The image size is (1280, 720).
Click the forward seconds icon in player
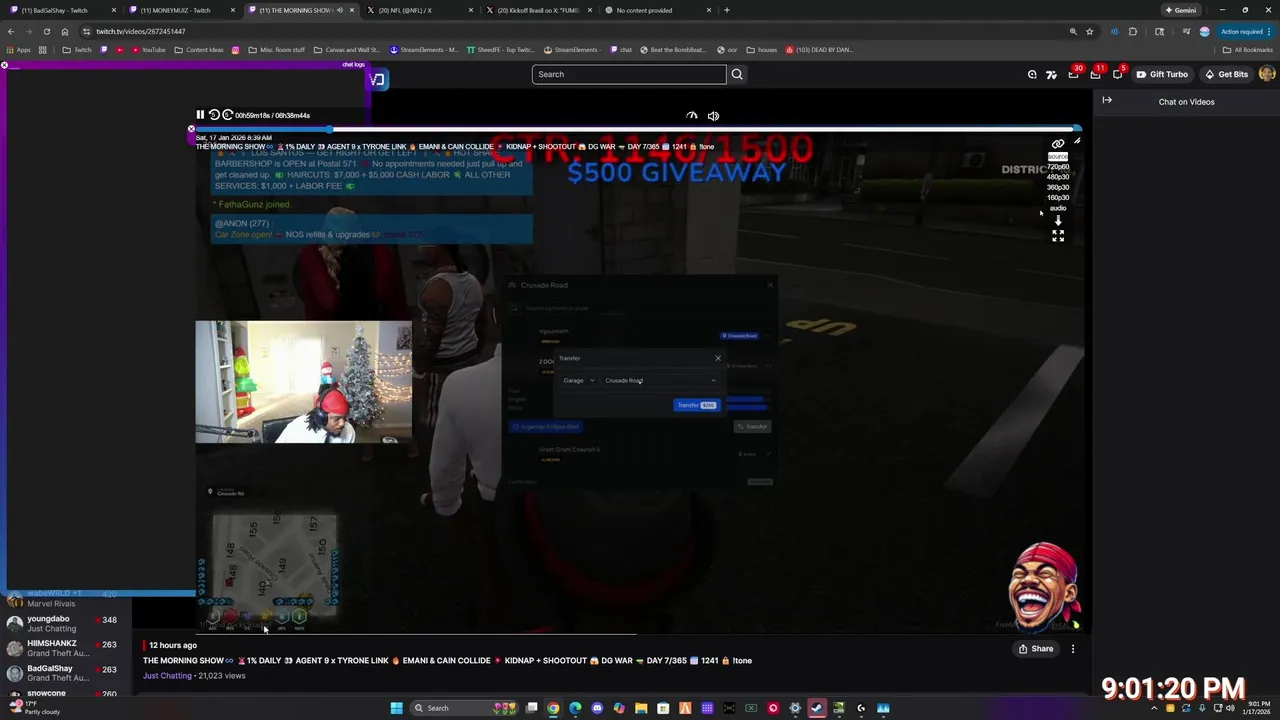point(227,115)
